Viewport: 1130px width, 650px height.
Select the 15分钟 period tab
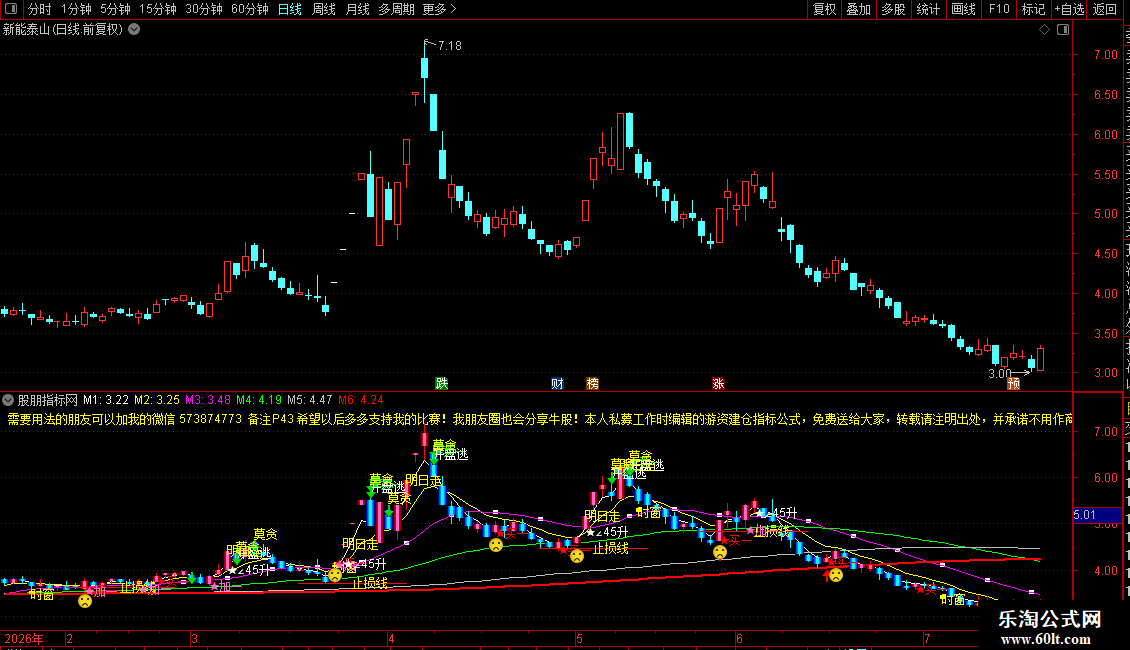click(157, 9)
